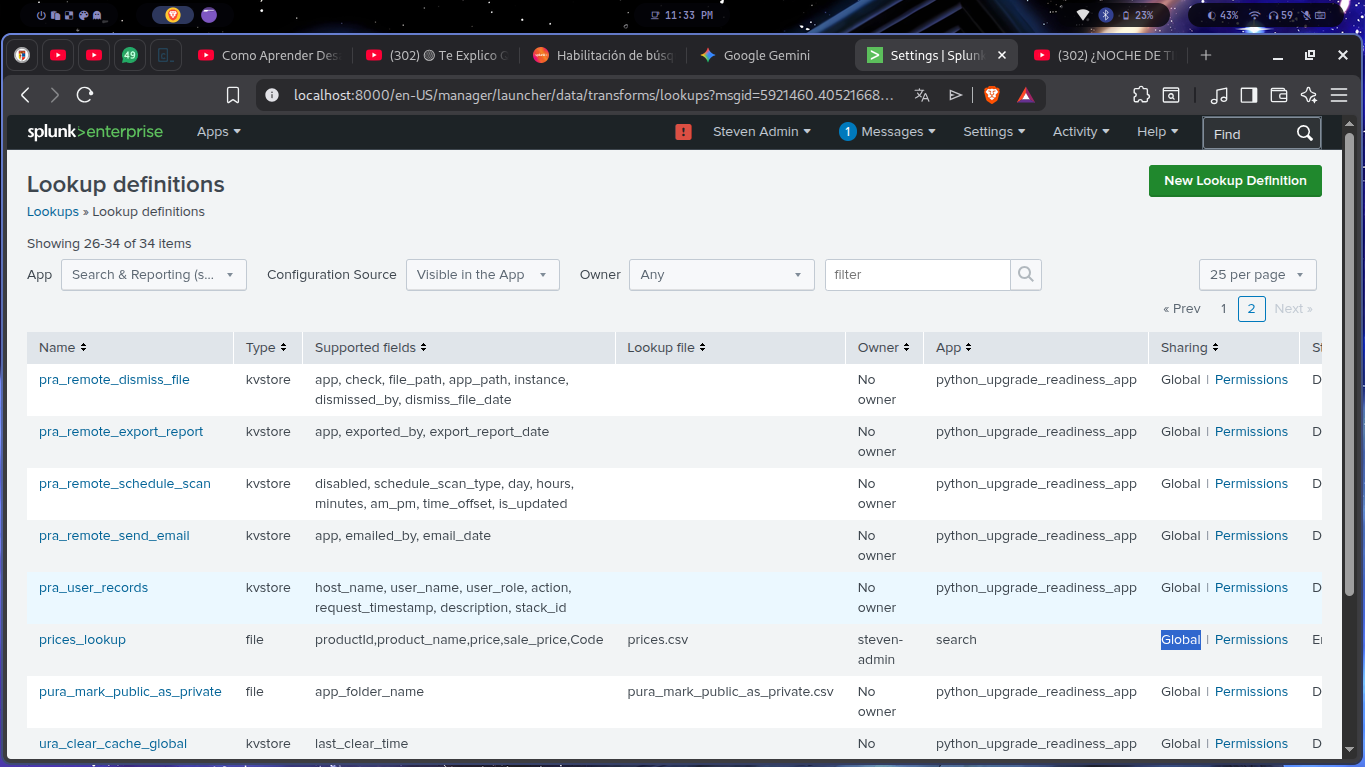Screen dimensions: 1365x767
Task: Click the Find search magnifier icon
Action: click(1304, 132)
